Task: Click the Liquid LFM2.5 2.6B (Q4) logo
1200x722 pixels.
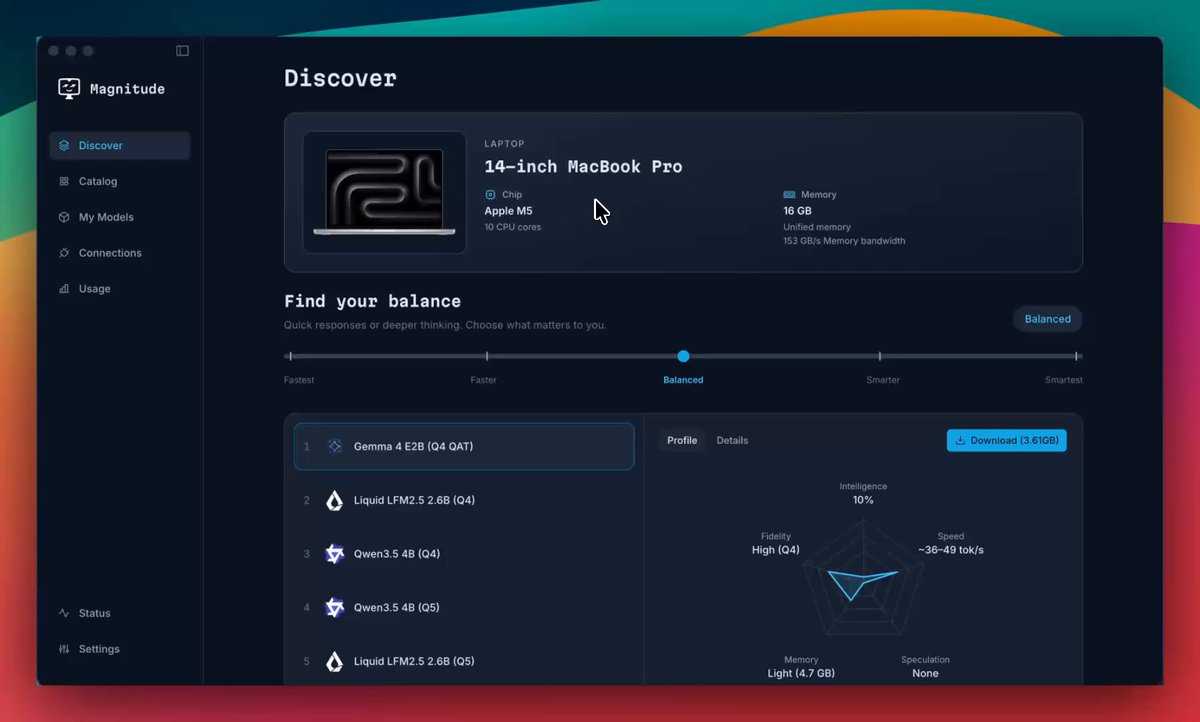Action: pyautogui.click(x=335, y=500)
